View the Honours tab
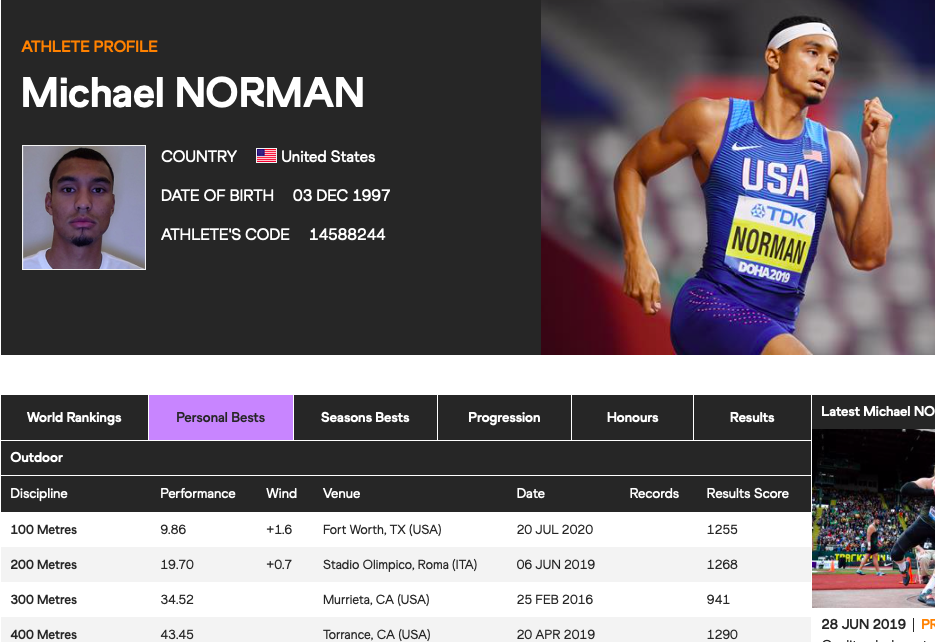The height and width of the screenshot is (642, 935). coord(633,417)
